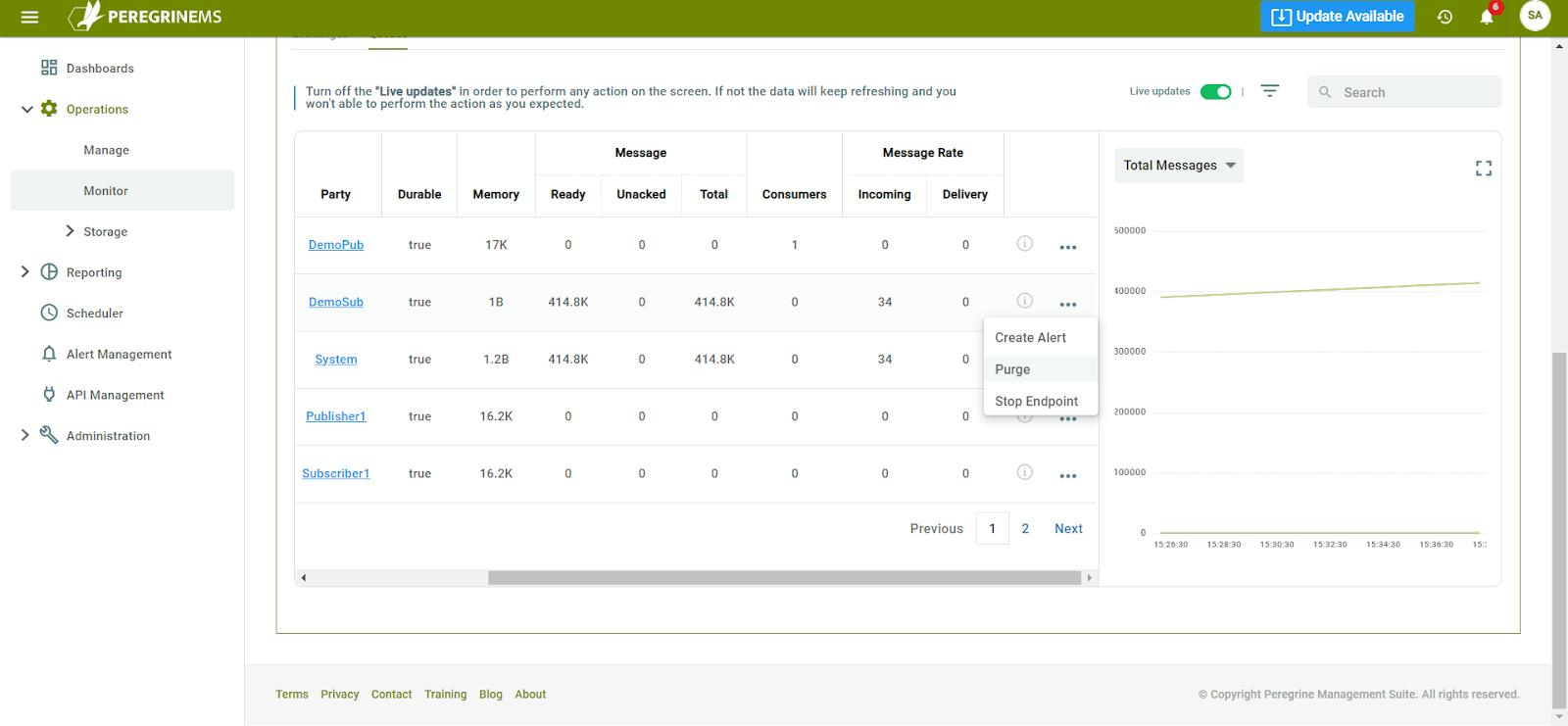Image resolution: width=1568 pixels, height=726 pixels.
Task: Click the notifications bell icon
Action: pos(1486,17)
